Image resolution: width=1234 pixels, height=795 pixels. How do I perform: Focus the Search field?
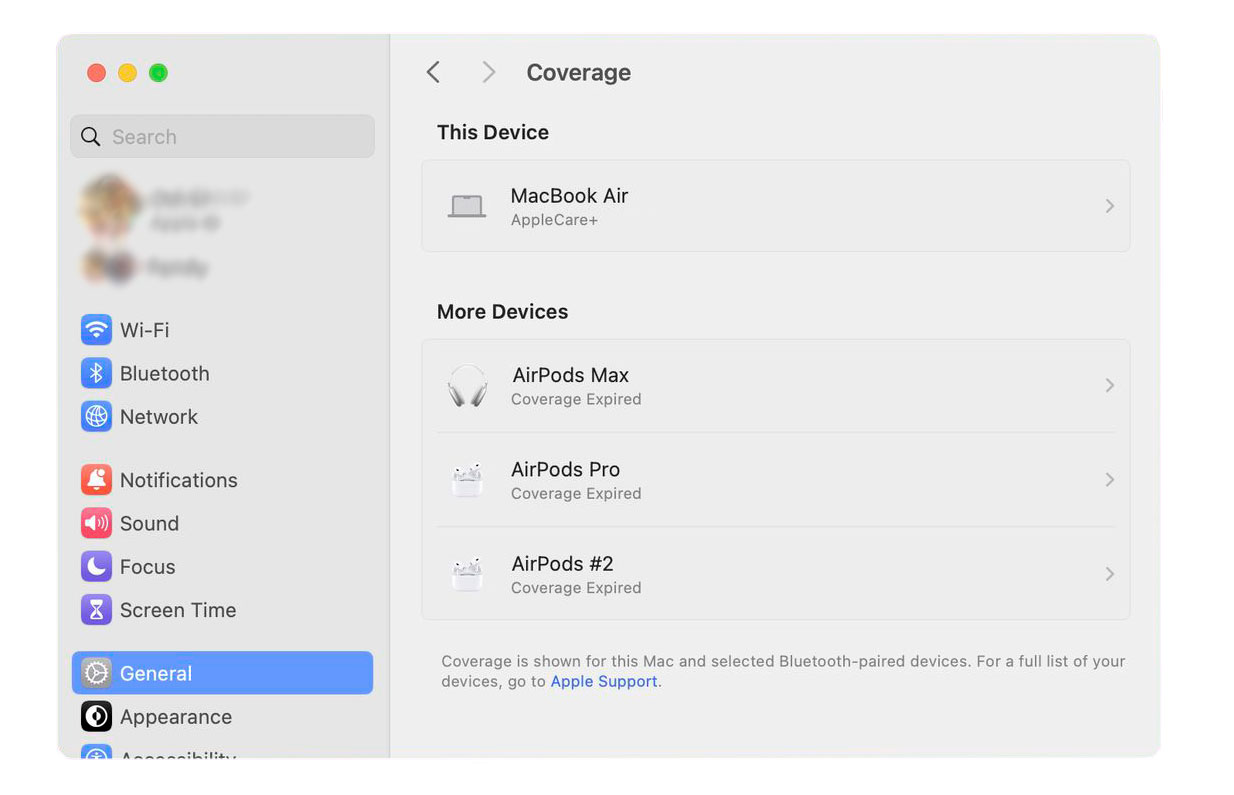222,137
